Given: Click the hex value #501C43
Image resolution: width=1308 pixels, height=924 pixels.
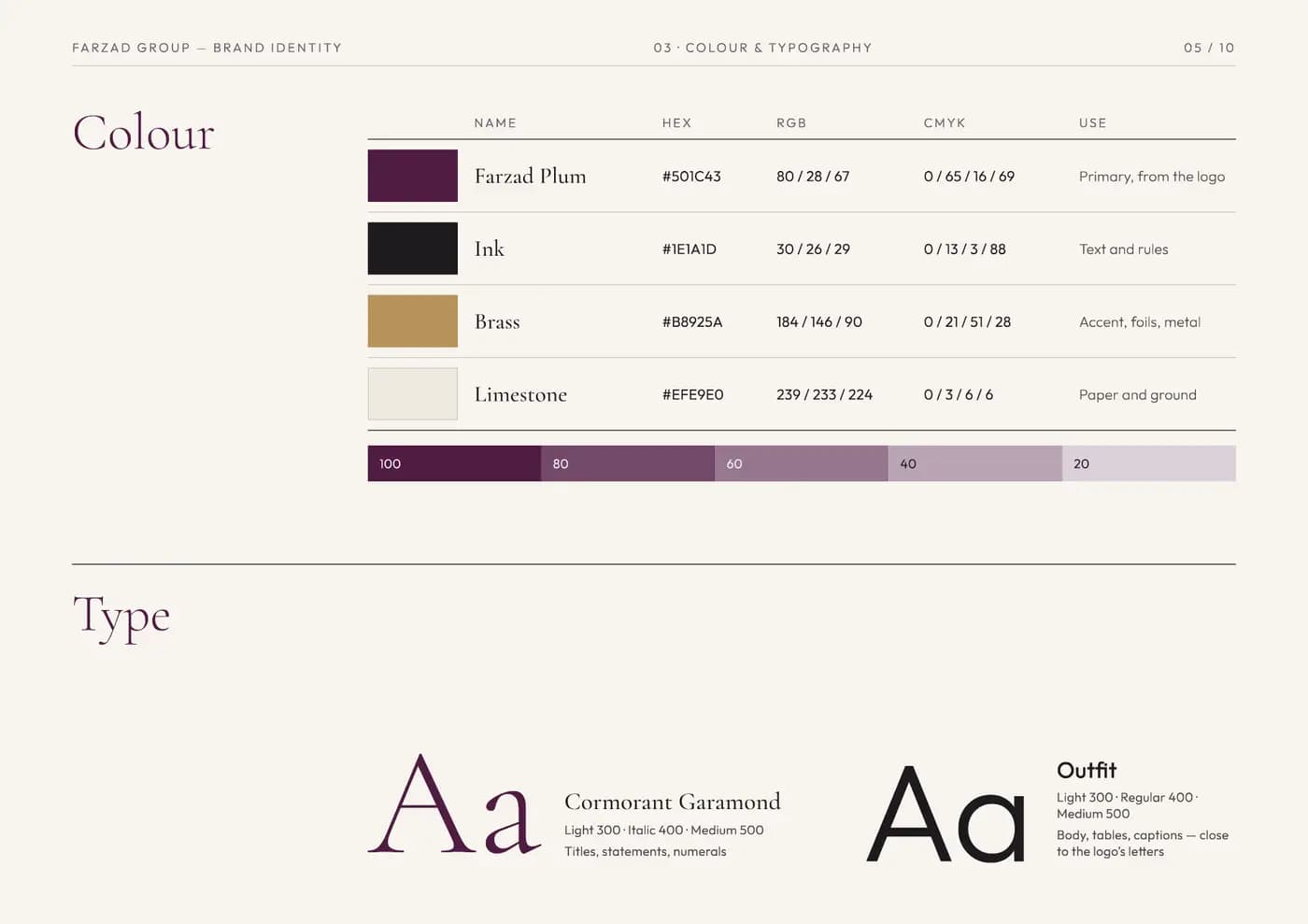Looking at the screenshot, I should click(691, 177).
